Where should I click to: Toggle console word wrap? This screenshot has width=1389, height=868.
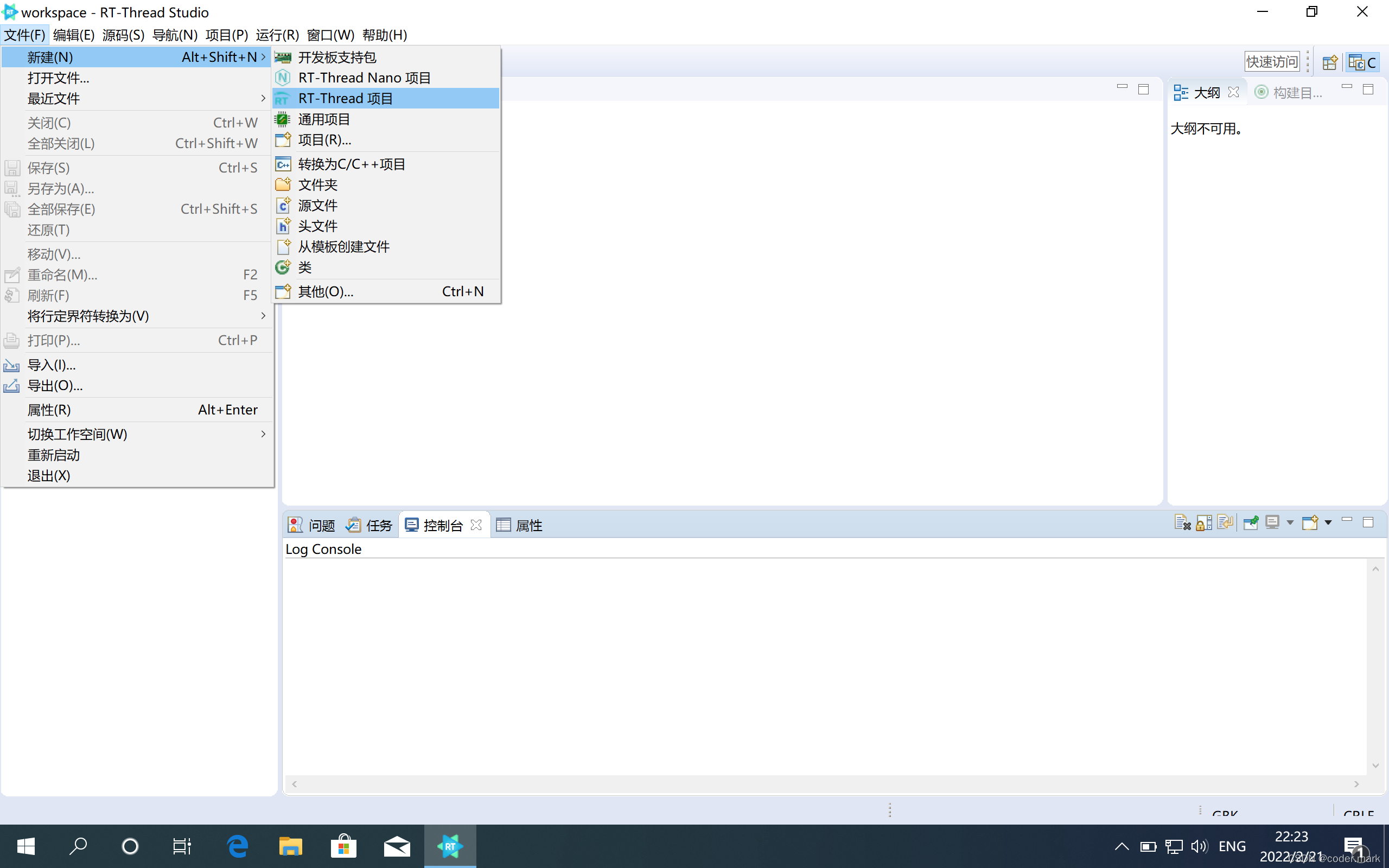tap(1225, 523)
